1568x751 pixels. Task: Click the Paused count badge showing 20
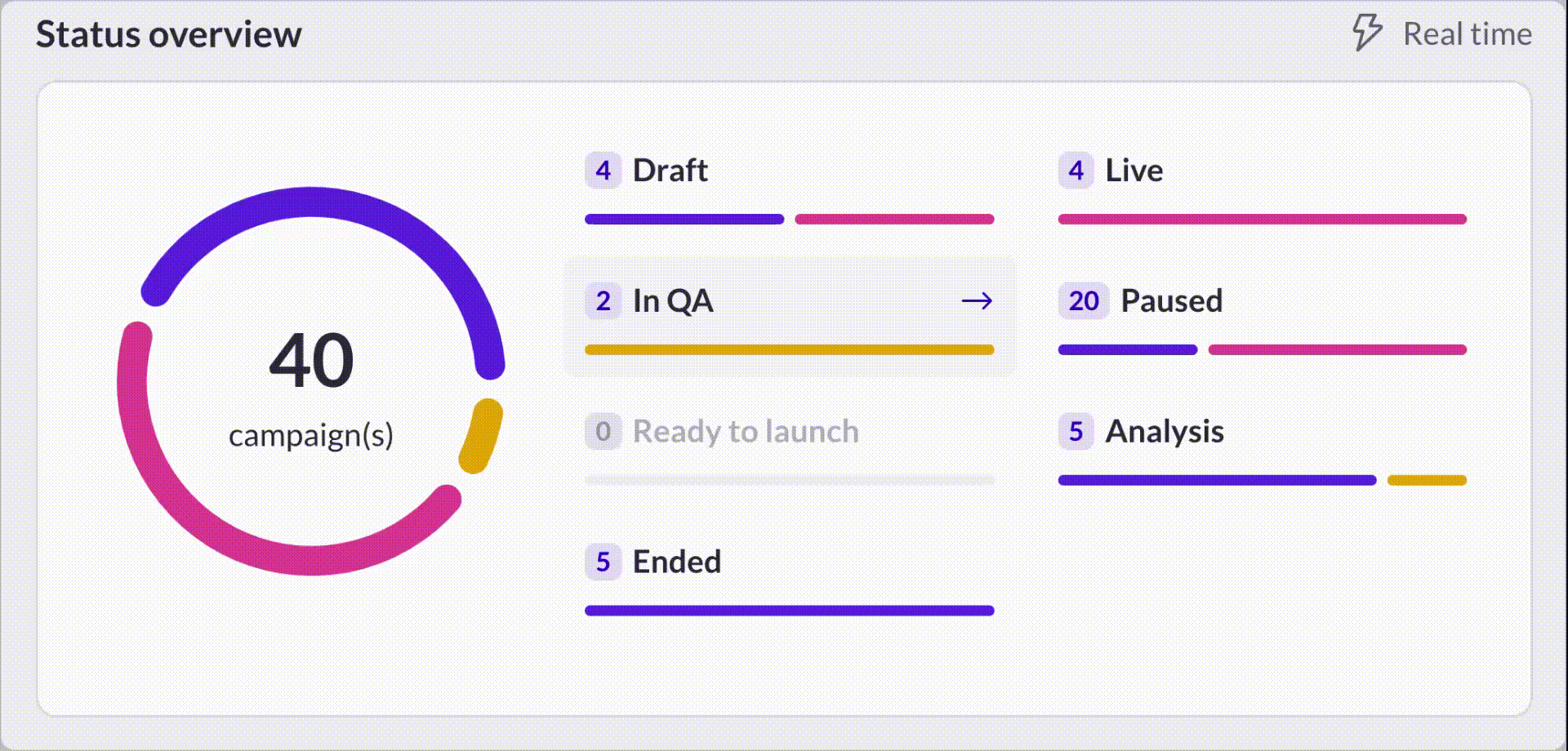click(x=1084, y=301)
